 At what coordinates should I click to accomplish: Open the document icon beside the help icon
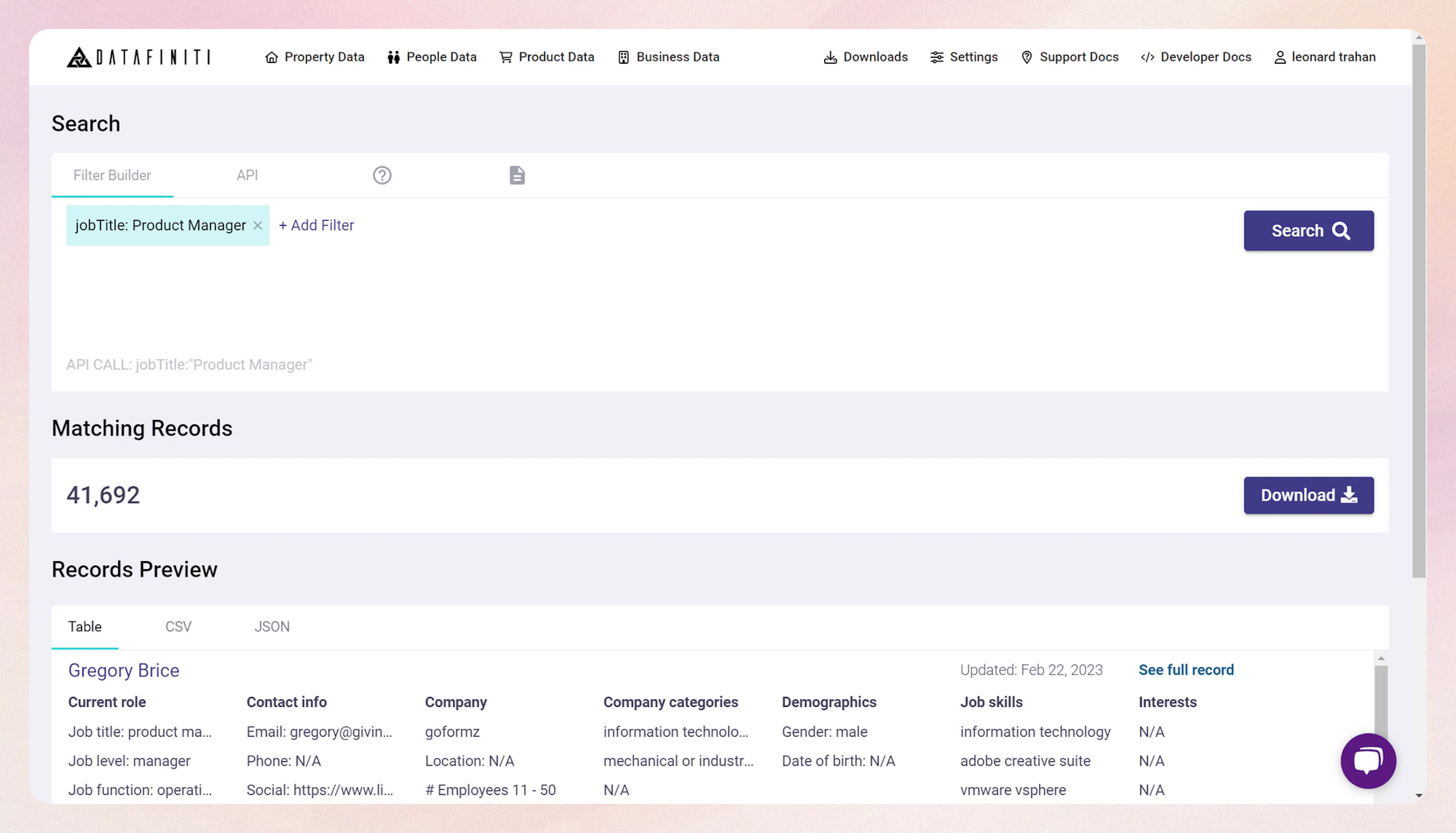coord(517,175)
